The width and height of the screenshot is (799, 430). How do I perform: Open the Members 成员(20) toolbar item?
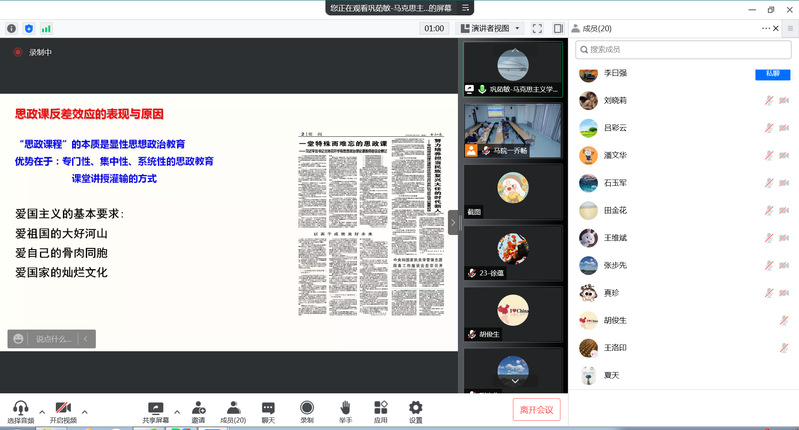[232, 412]
